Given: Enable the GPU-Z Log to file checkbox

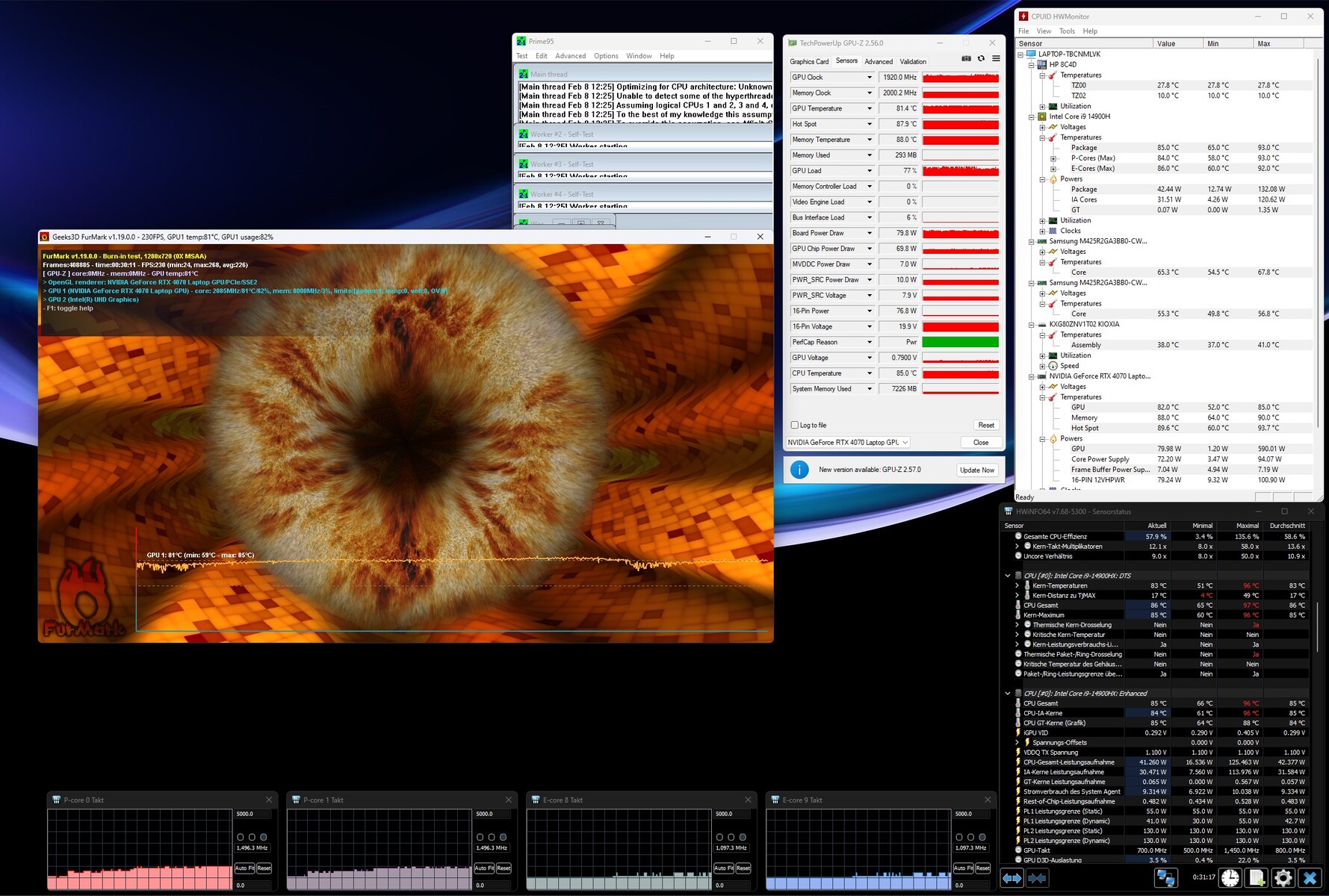Looking at the screenshot, I should [x=795, y=425].
